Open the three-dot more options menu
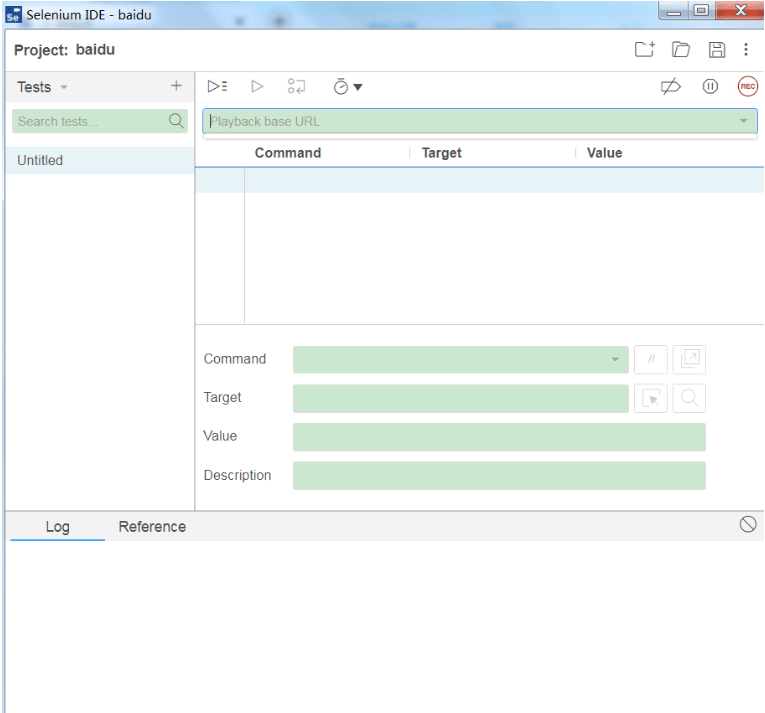The width and height of the screenshot is (765, 713). point(746,49)
